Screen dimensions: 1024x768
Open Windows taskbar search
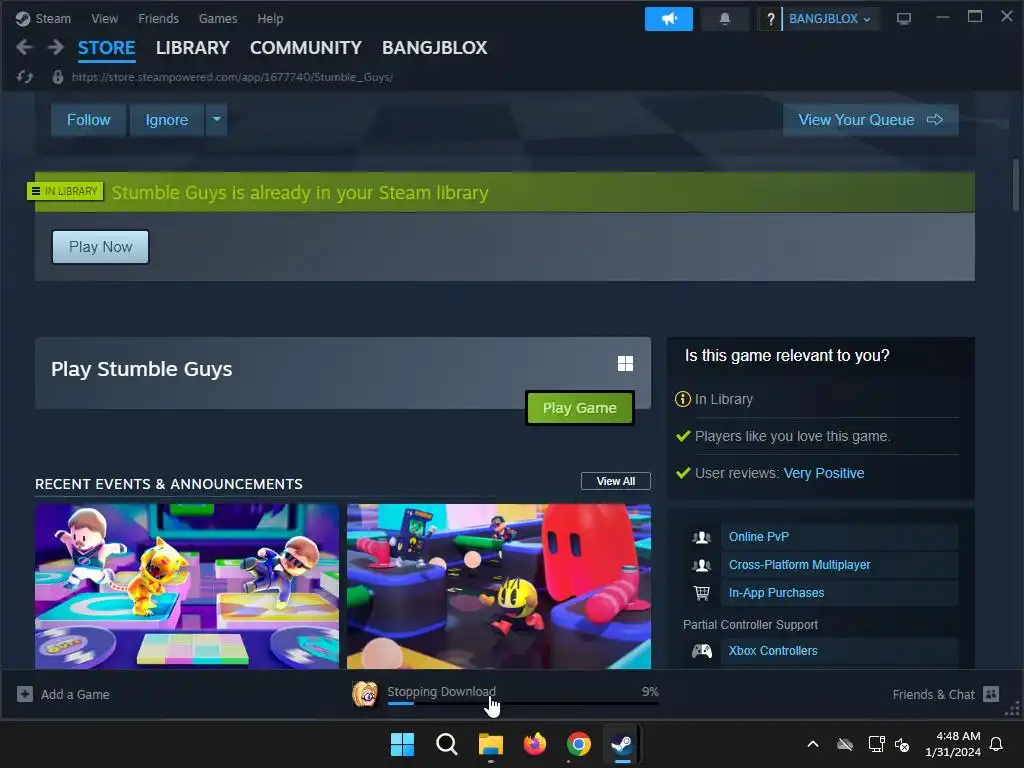(x=447, y=744)
